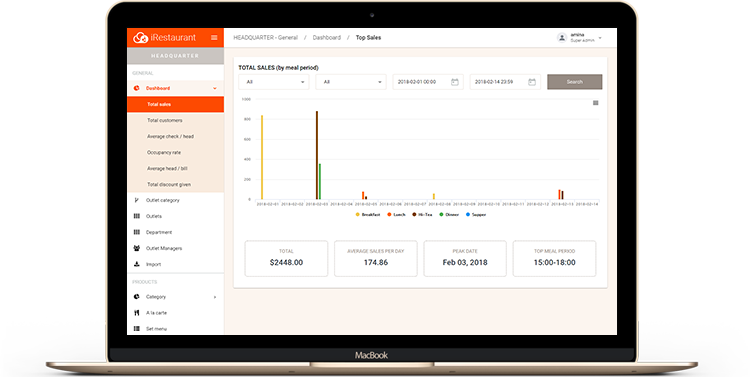The width and height of the screenshot is (750, 377).
Task: Open the start date calendar icon
Action: click(x=455, y=82)
